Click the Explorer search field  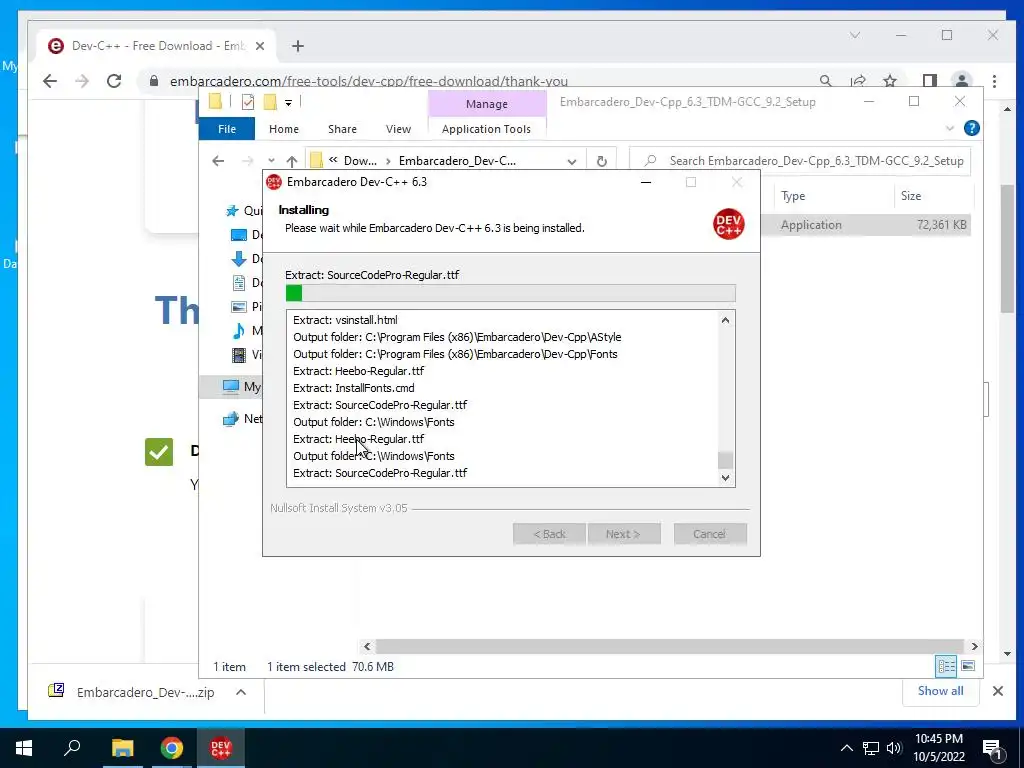tap(800, 161)
